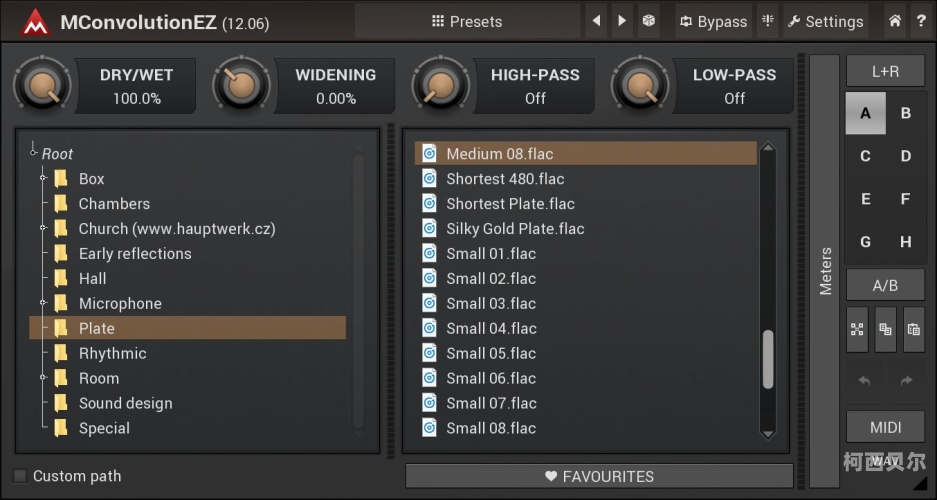Enable the Custom path checkbox

point(21,476)
